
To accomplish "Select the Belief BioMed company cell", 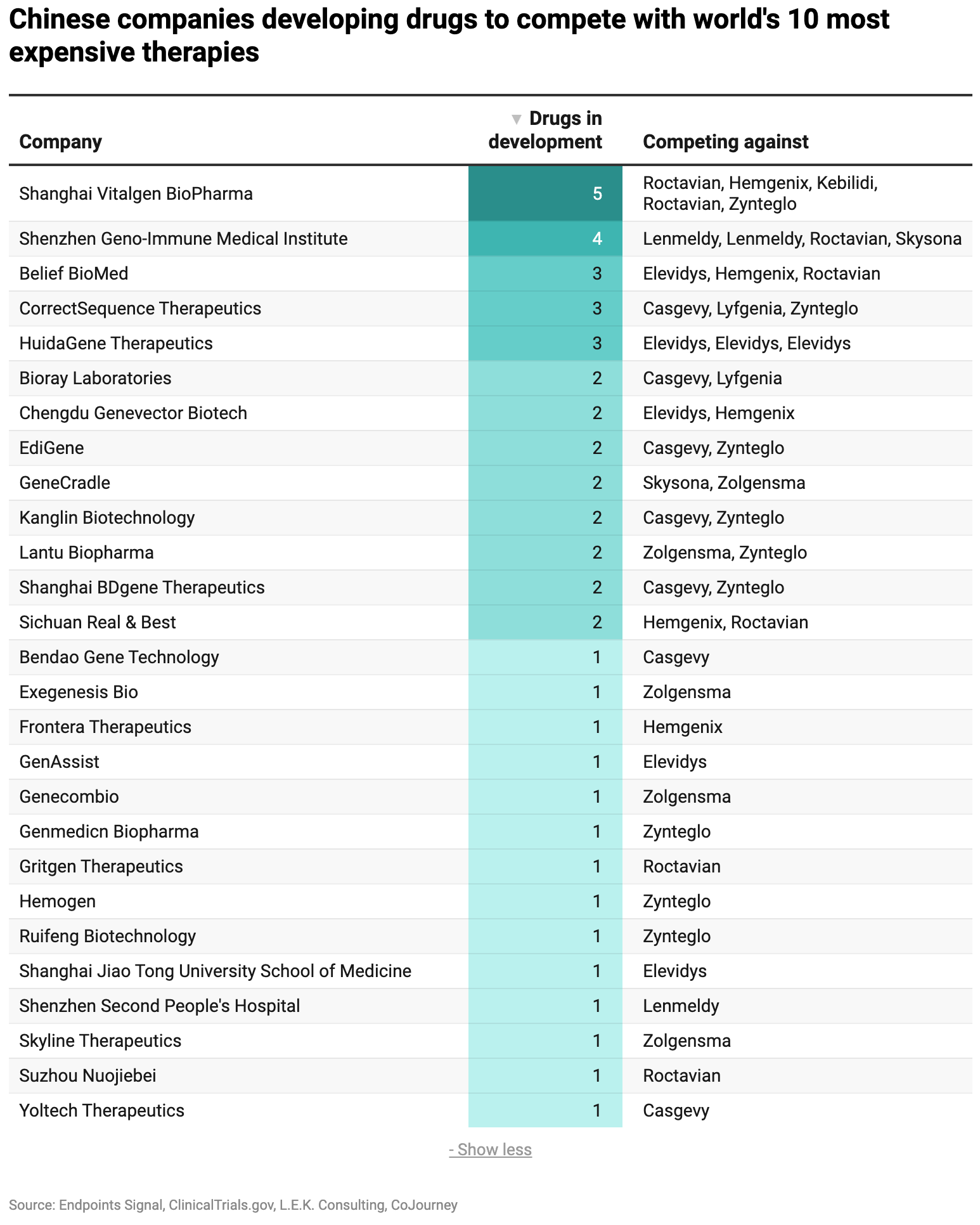I will click(74, 274).
